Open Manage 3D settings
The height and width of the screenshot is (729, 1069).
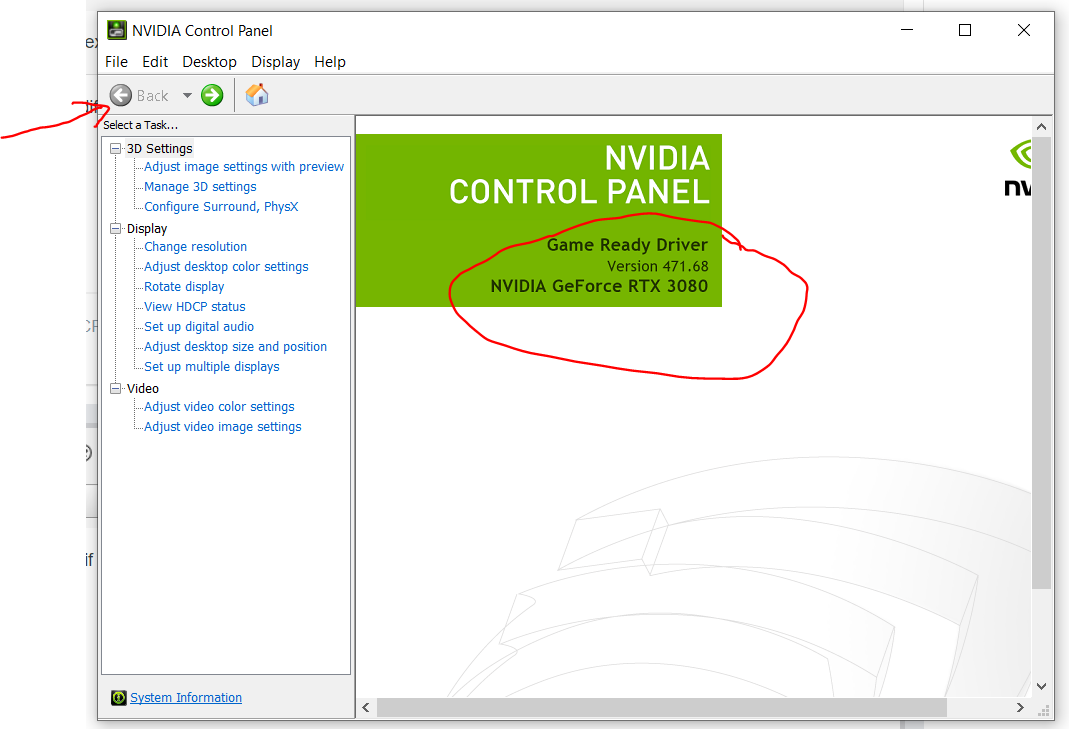click(x=200, y=187)
